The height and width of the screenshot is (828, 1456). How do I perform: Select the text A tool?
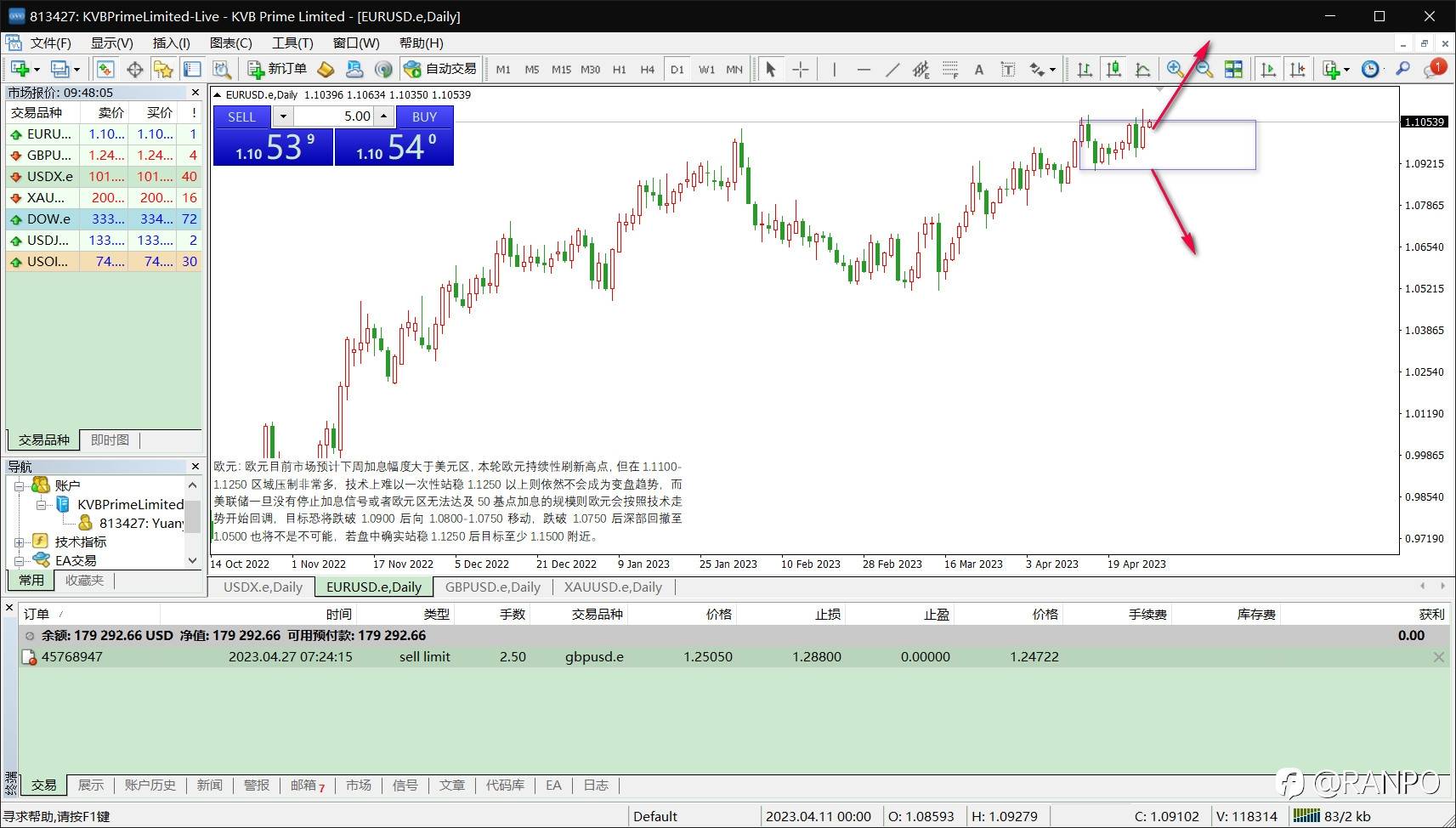pos(979,69)
